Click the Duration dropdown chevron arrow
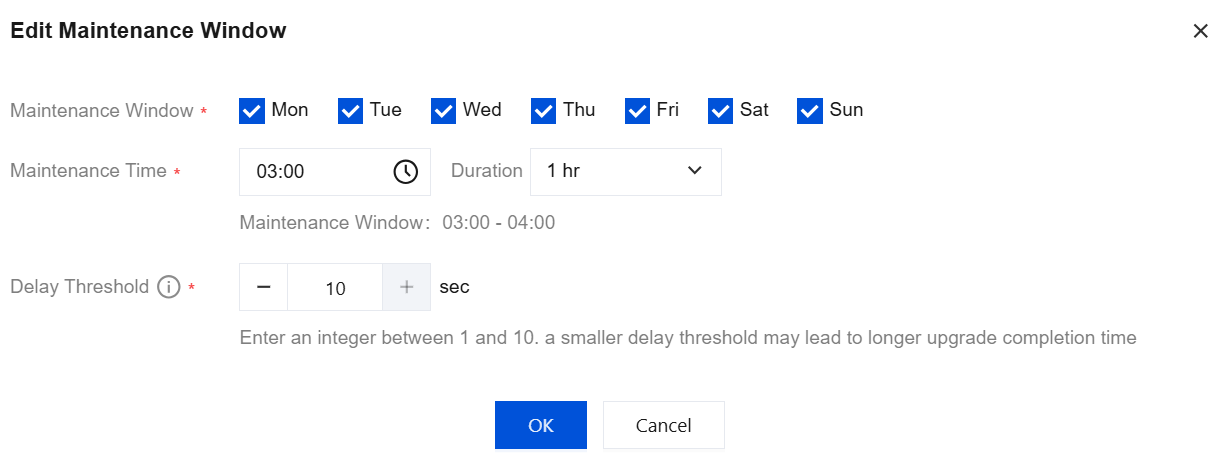1219x462 pixels. tap(695, 172)
